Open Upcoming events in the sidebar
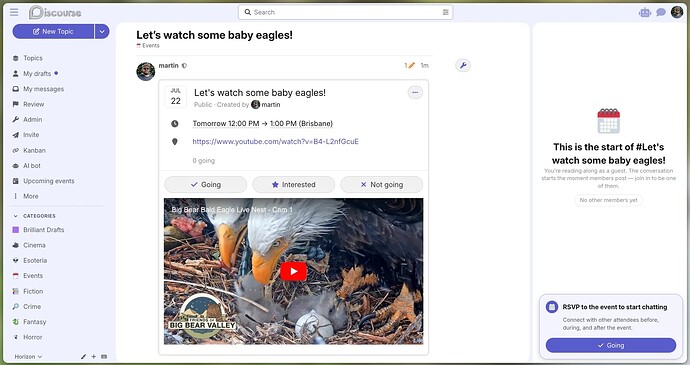Viewport: 690px width, 365px height. 48,181
